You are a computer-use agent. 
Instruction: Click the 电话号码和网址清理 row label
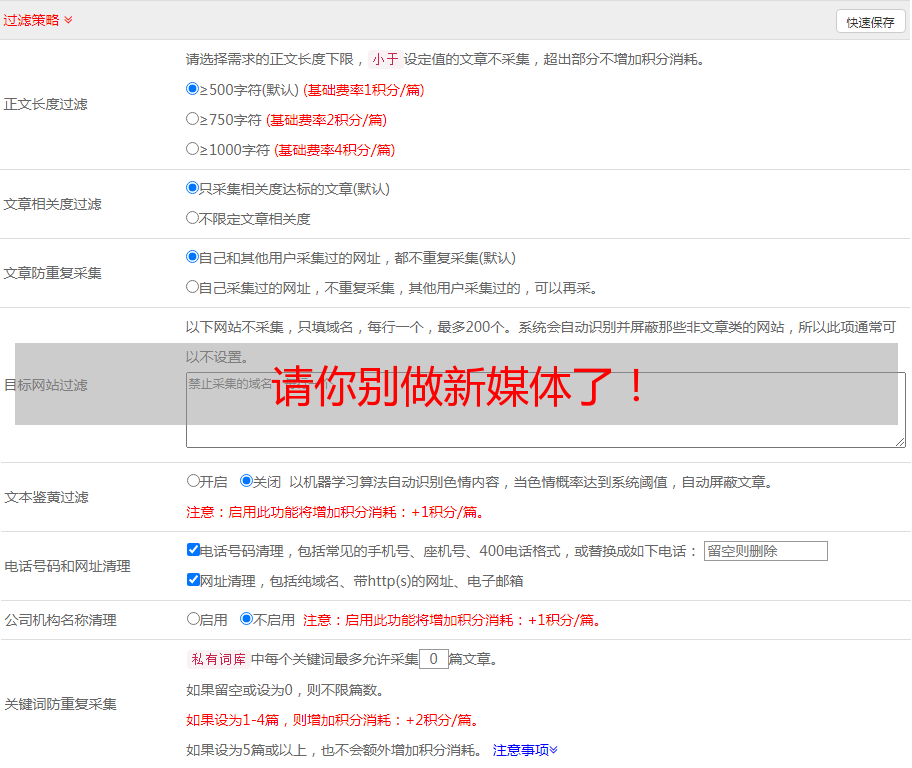pyautogui.click(x=67, y=566)
